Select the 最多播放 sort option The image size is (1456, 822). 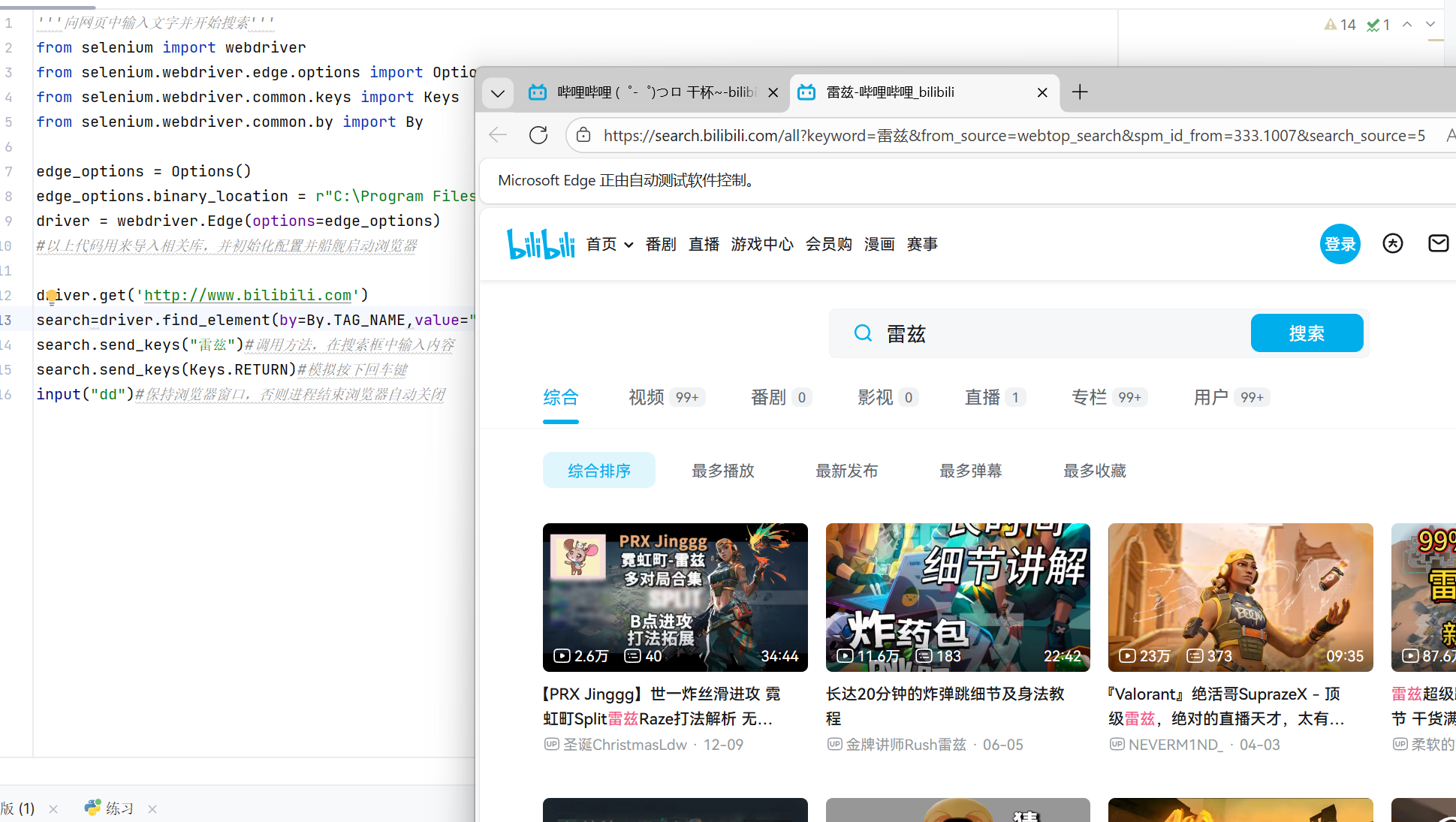(x=722, y=471)
